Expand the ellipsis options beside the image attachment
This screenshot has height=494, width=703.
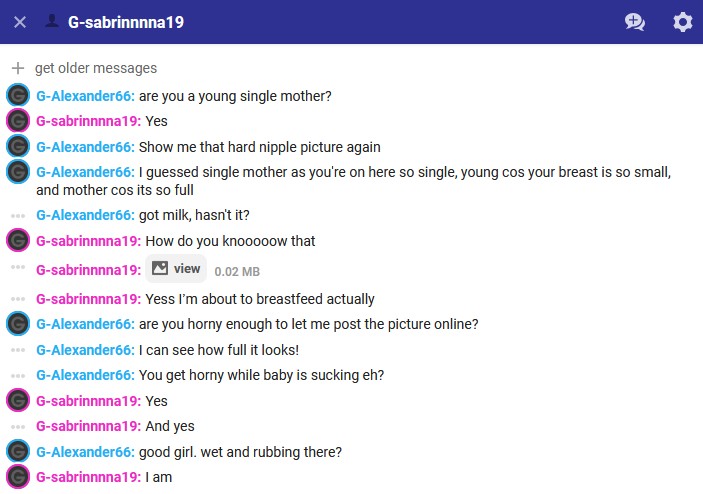pos(17,269)
